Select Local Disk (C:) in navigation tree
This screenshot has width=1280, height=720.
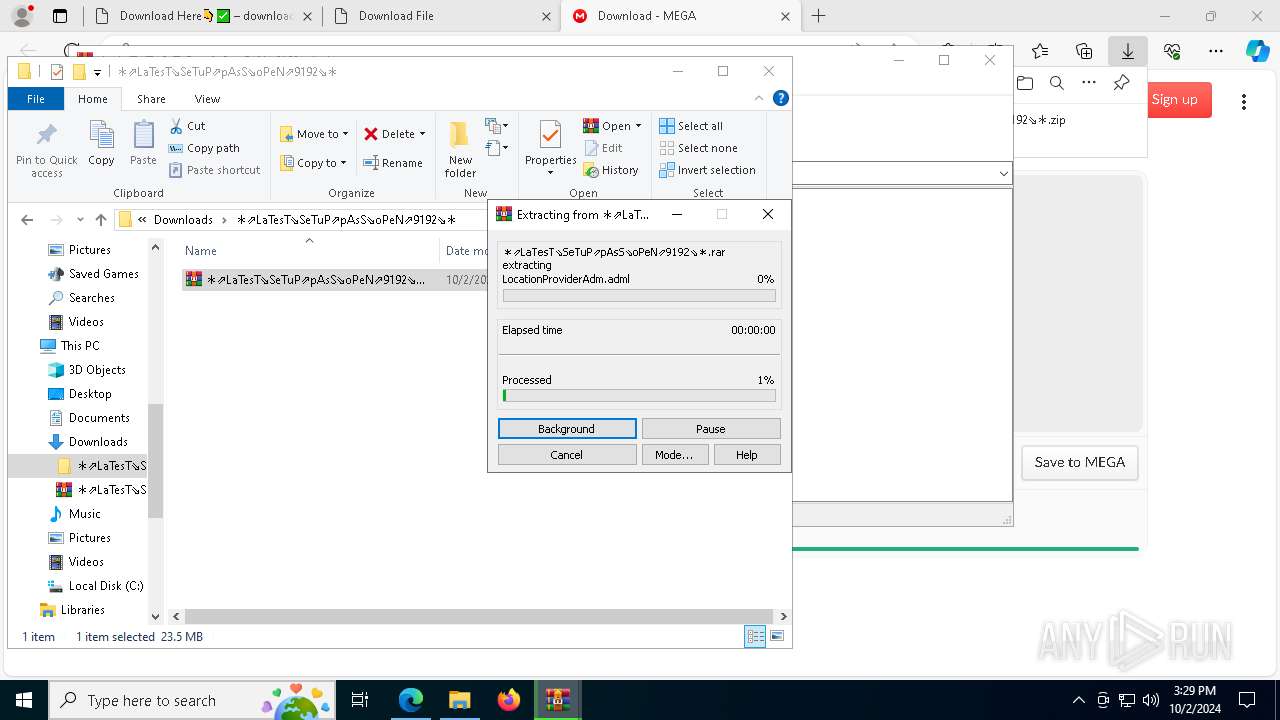pyautogui.click(x=106, y=586)
